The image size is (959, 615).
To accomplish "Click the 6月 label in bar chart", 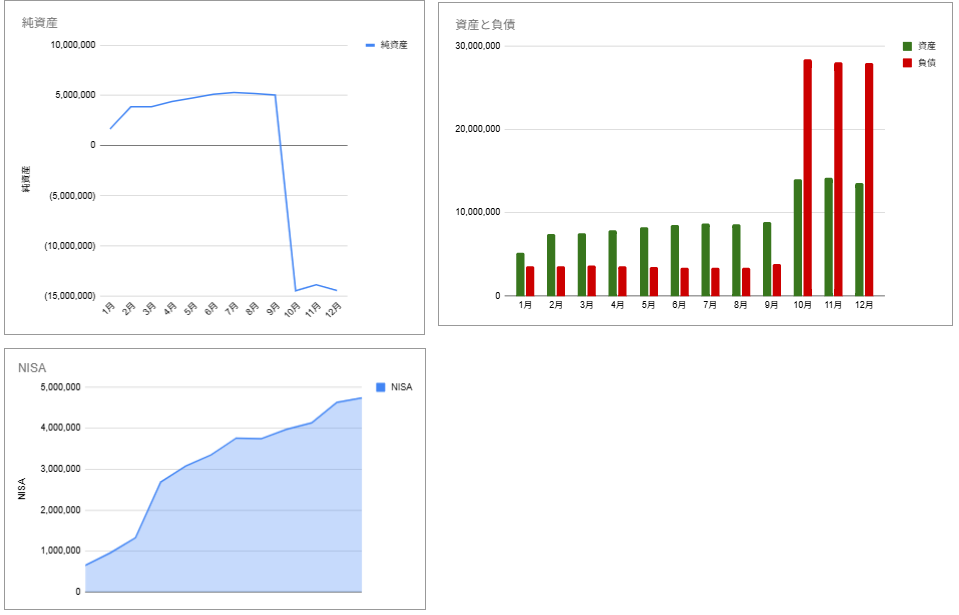I will coord(679,305).
